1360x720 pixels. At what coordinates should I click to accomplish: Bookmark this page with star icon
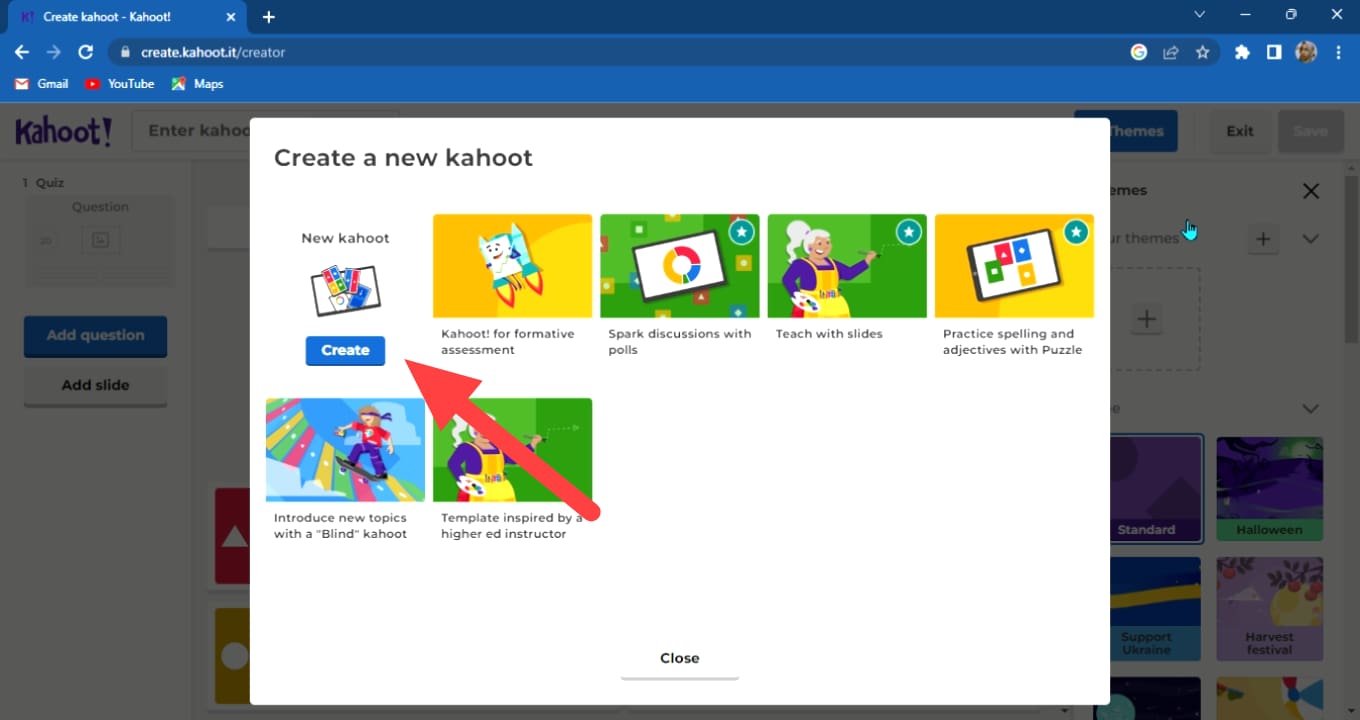coord(1202,52)
